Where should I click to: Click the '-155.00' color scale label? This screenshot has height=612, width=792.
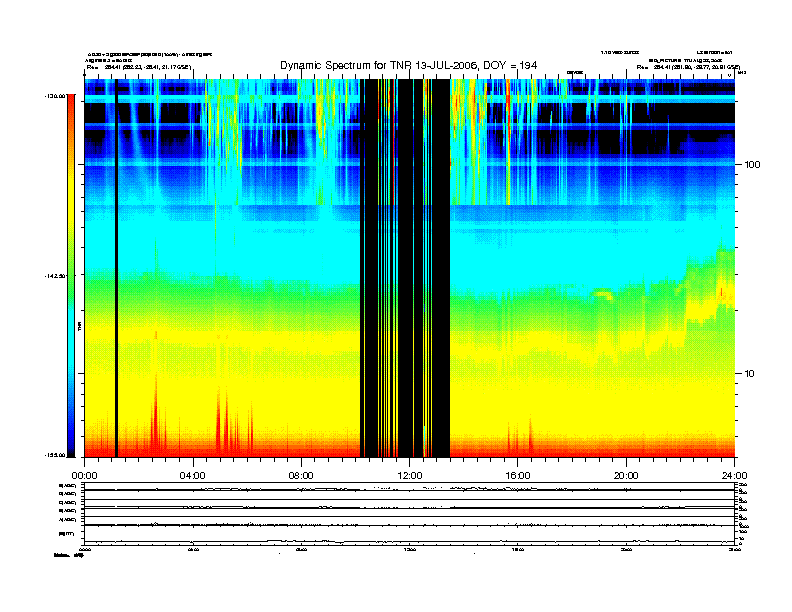tap(55, 455)
